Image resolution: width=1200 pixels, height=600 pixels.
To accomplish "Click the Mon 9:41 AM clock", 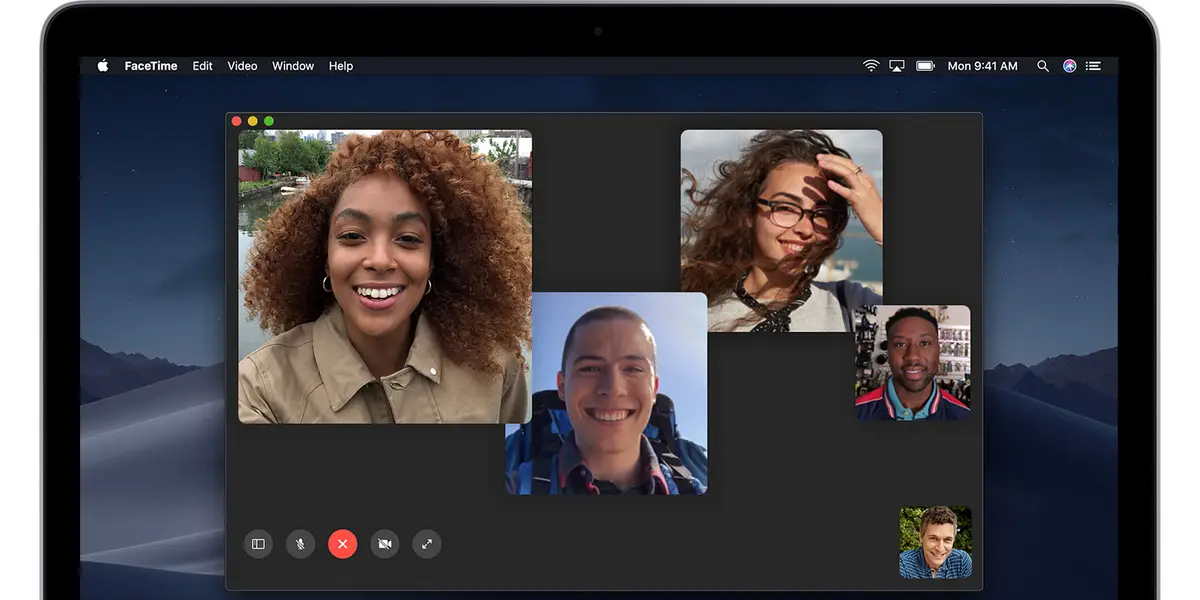I will [982, 66].
